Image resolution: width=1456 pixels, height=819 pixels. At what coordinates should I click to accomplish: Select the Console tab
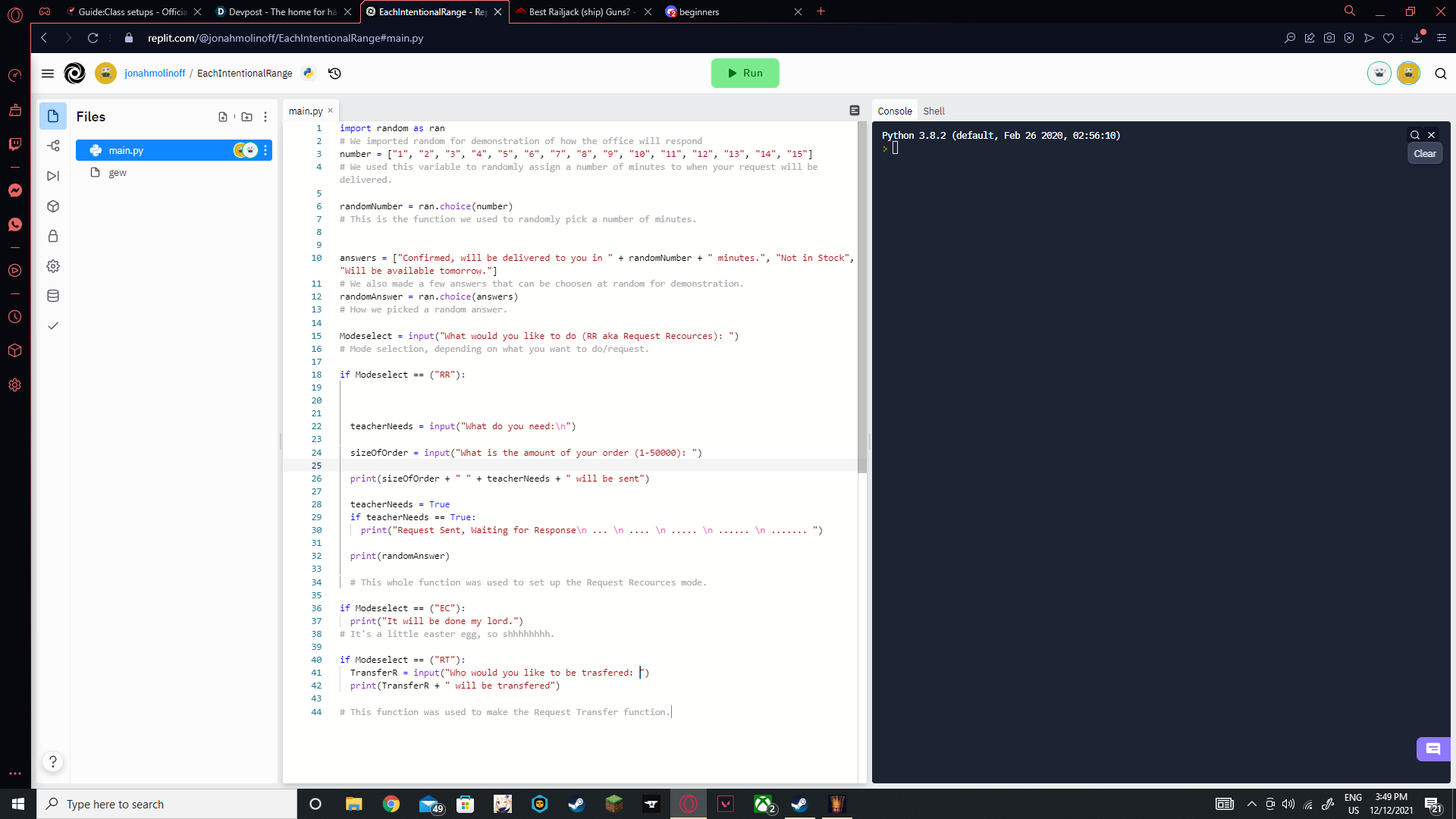point(895,111)
